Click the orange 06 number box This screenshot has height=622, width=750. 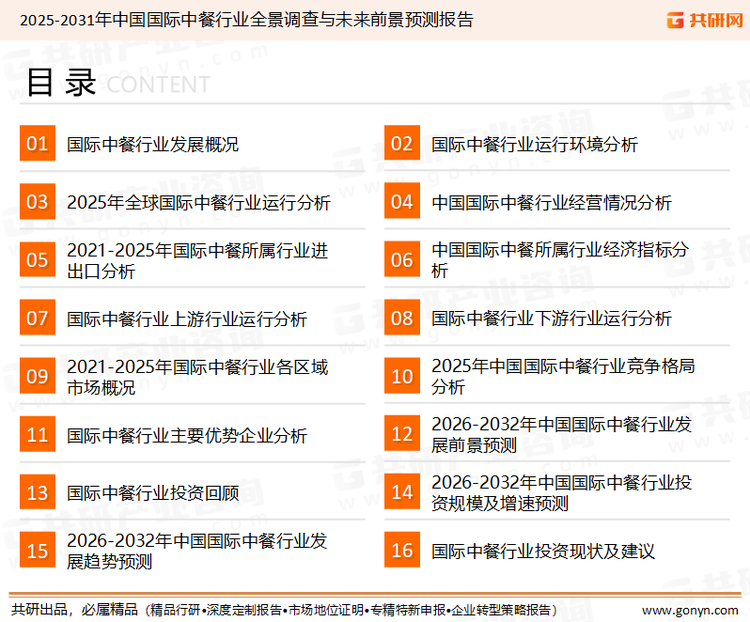click(402, 259)
